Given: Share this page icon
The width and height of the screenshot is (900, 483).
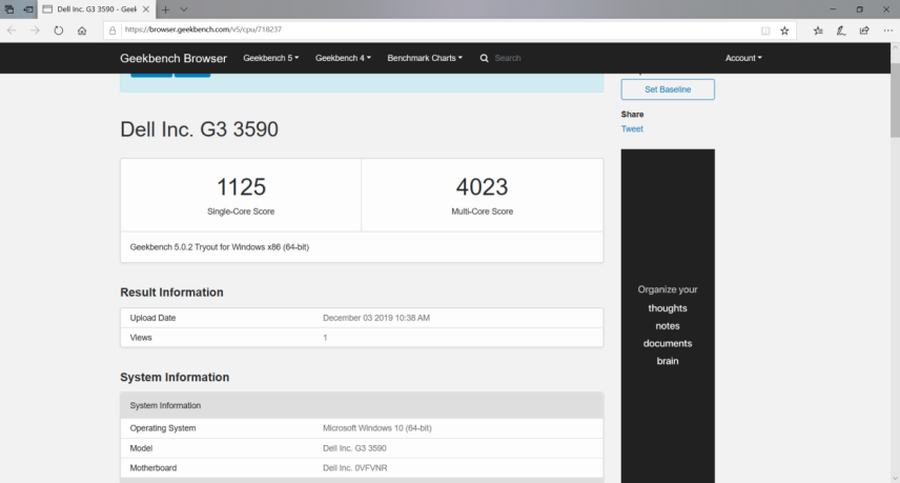Looking at the screenshot, I should [x=864, y=30].
